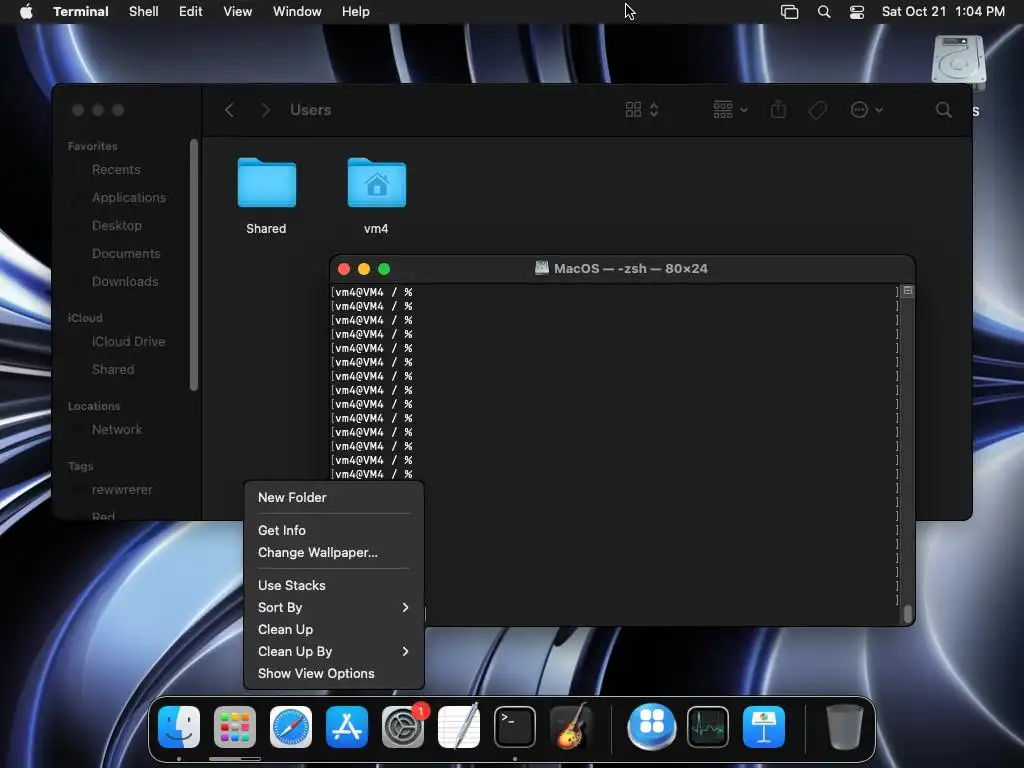Select the hard disk icon on desktop
This screenshot has height=768, width=1024.
click(x=958, y=60)
